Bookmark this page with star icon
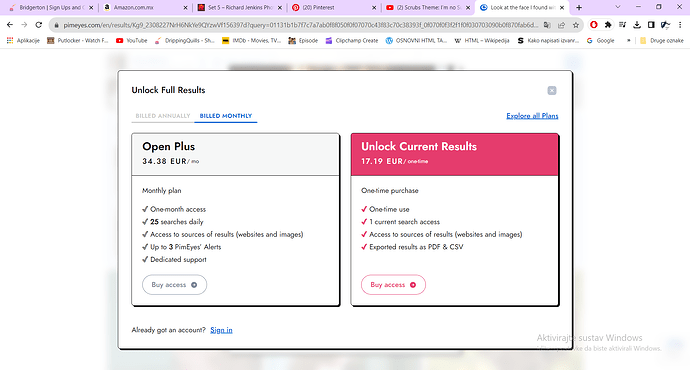This screenshot has width=690, height=370. (x=576, y=25)
